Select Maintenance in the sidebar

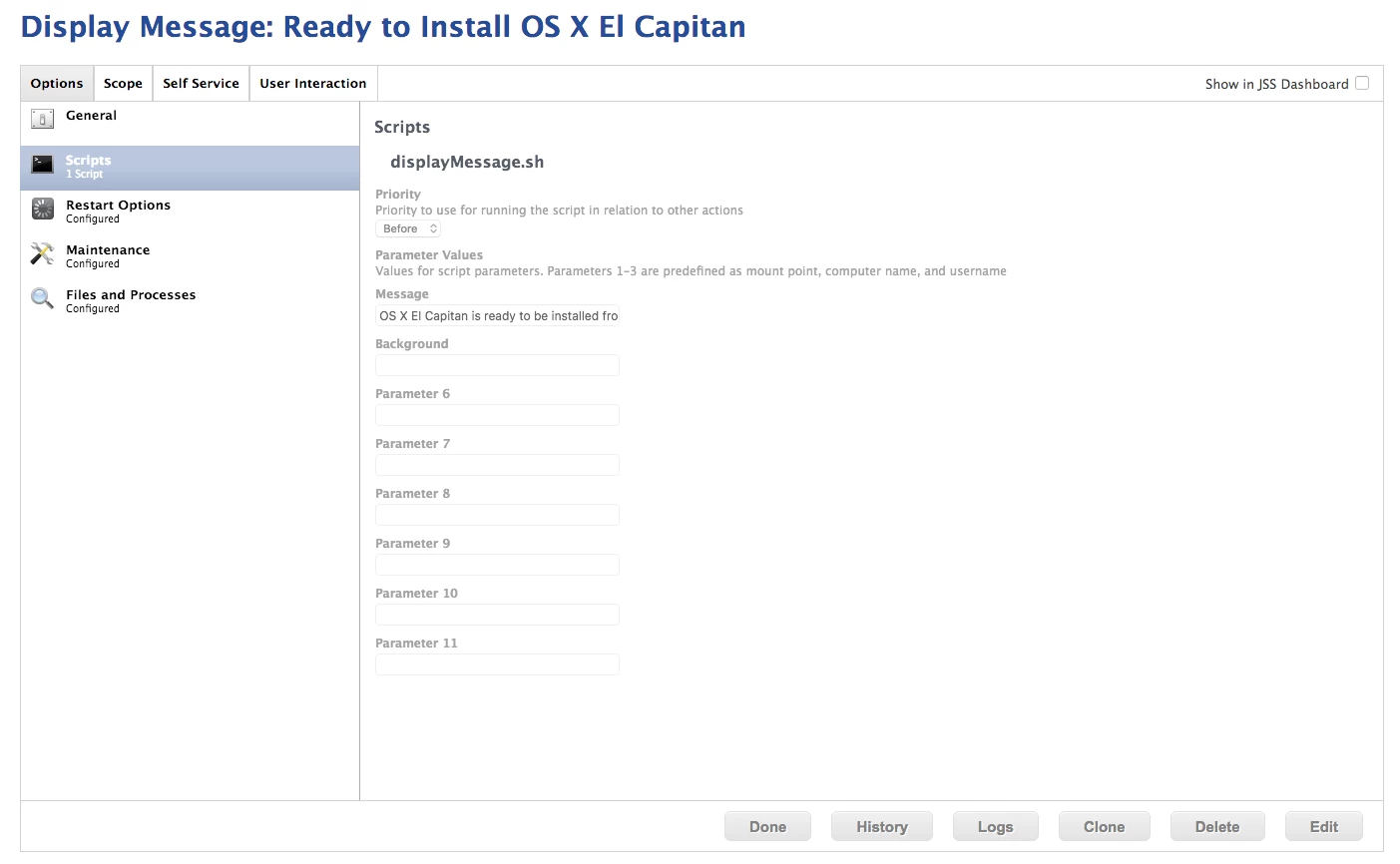pyautogui.click(x=190, y=257)
